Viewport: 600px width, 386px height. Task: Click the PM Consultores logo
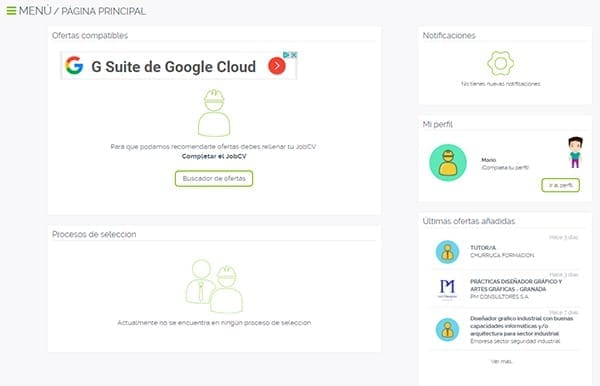point(447,290)
